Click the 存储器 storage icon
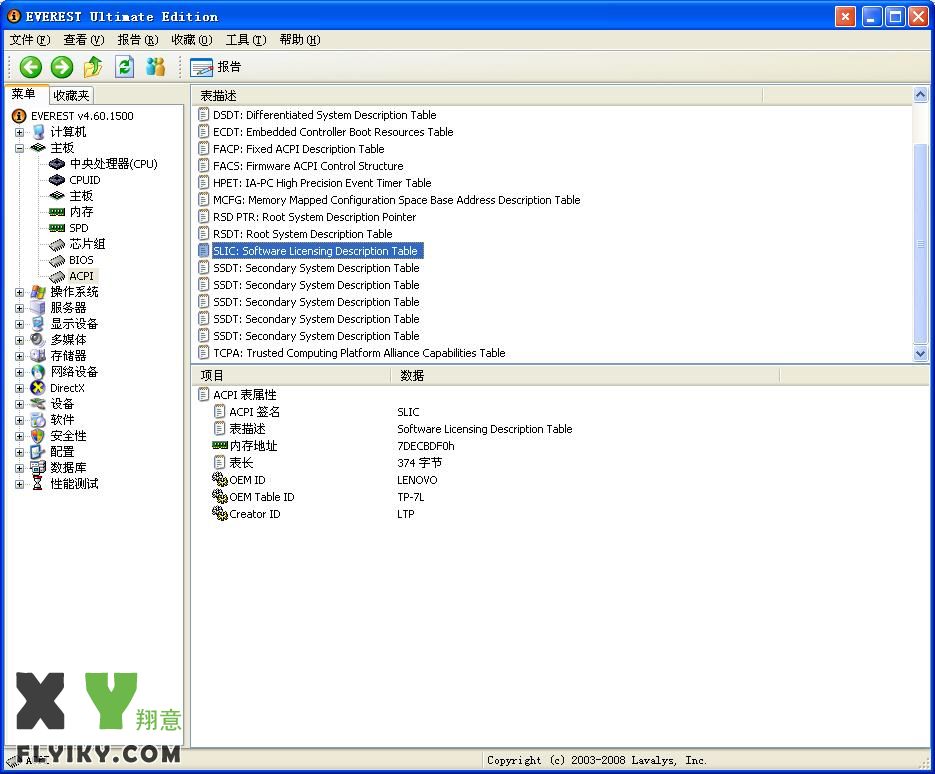This screenshot has width=935, height=774. click(x=38, y=356)
